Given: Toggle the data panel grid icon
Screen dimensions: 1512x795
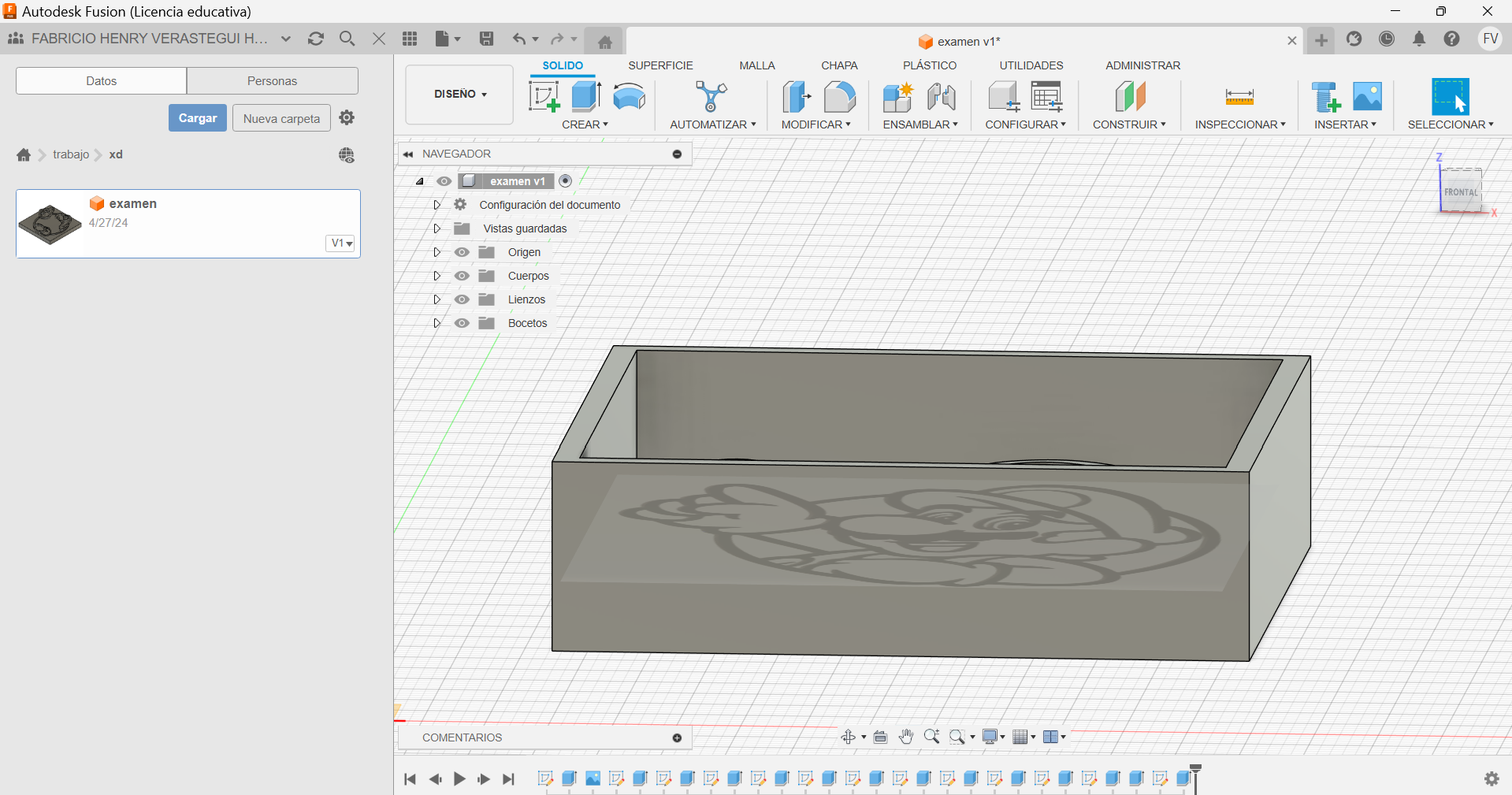Looking at the screenshot, I should click(410, 39).
